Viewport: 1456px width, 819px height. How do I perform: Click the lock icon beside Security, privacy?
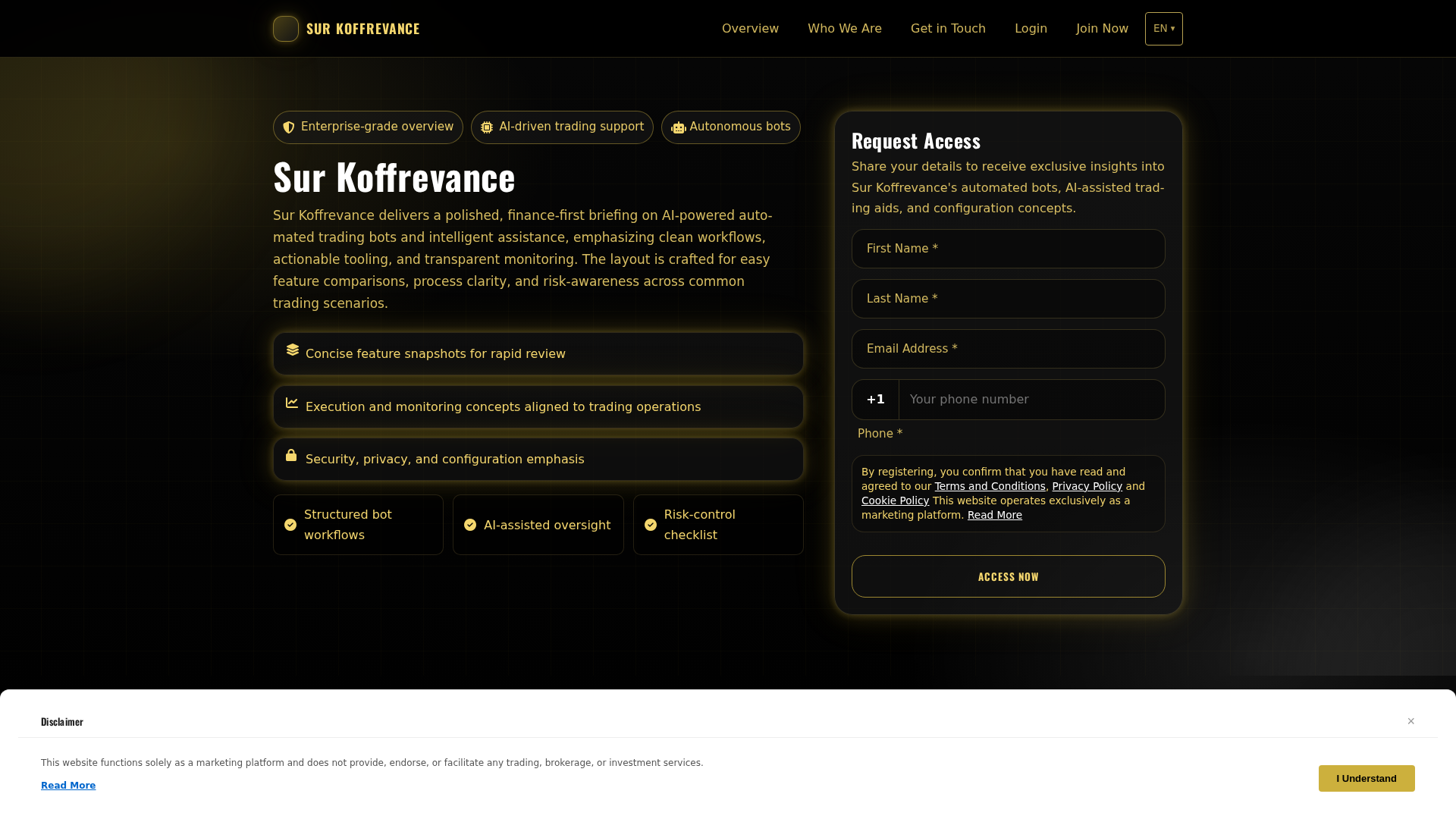point(291,455)
